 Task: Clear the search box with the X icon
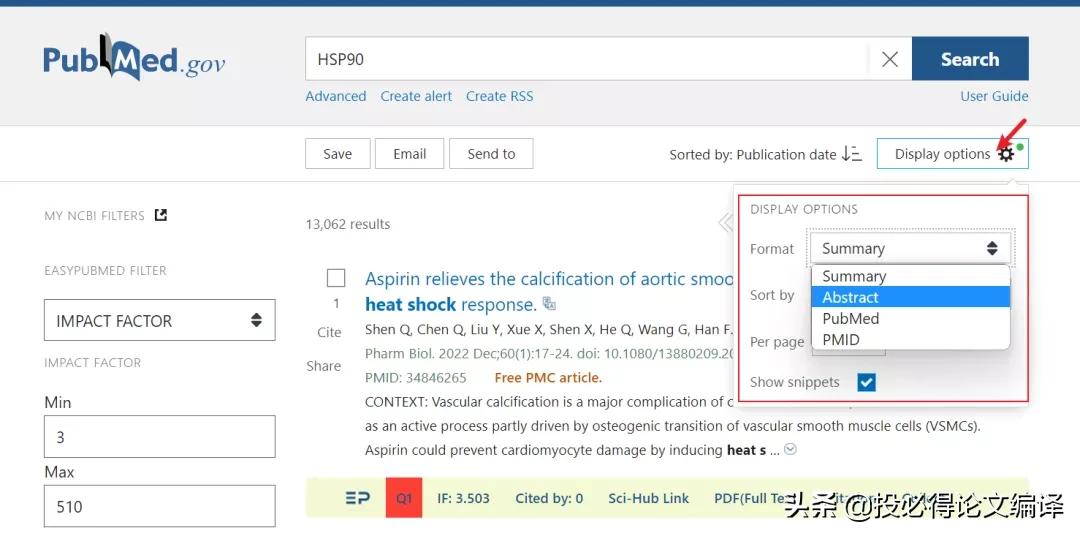(890, 59)
